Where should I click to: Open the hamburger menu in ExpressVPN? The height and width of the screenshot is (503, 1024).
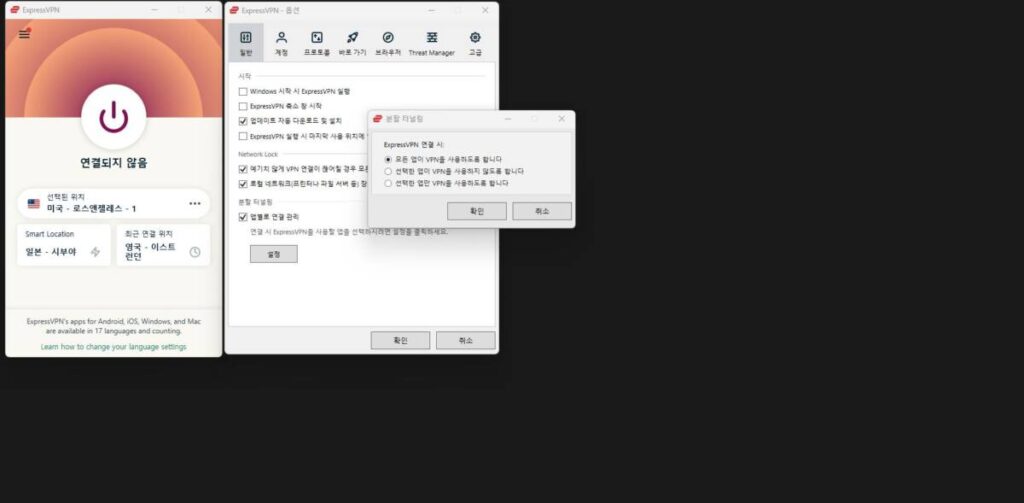24,34
